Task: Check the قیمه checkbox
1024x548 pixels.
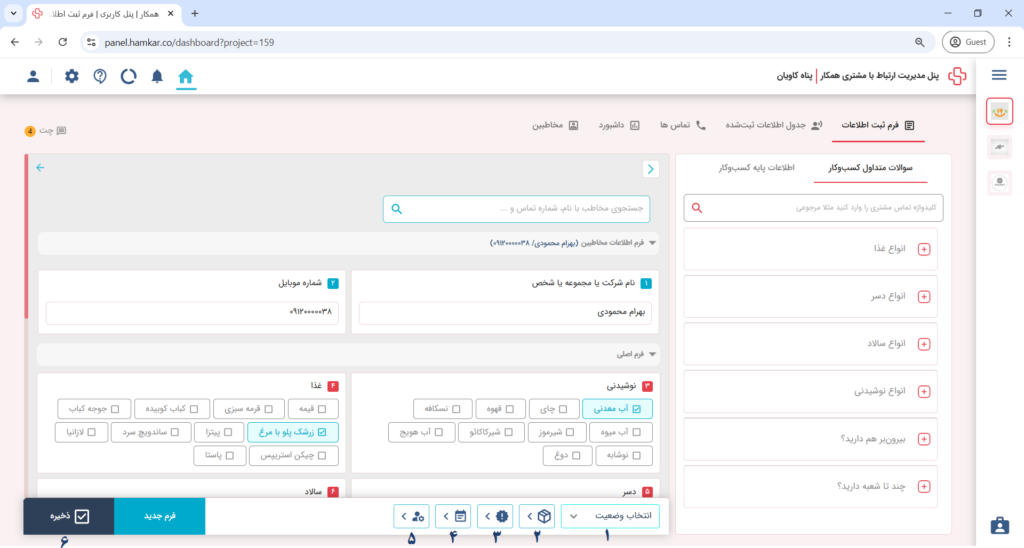Action: point(322,409)
